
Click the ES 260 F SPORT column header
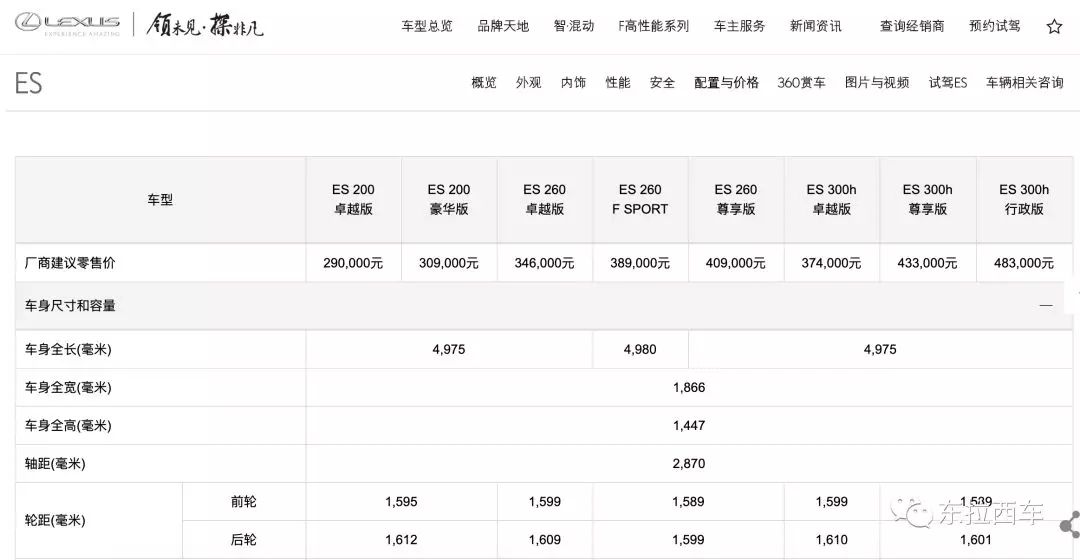640,199
